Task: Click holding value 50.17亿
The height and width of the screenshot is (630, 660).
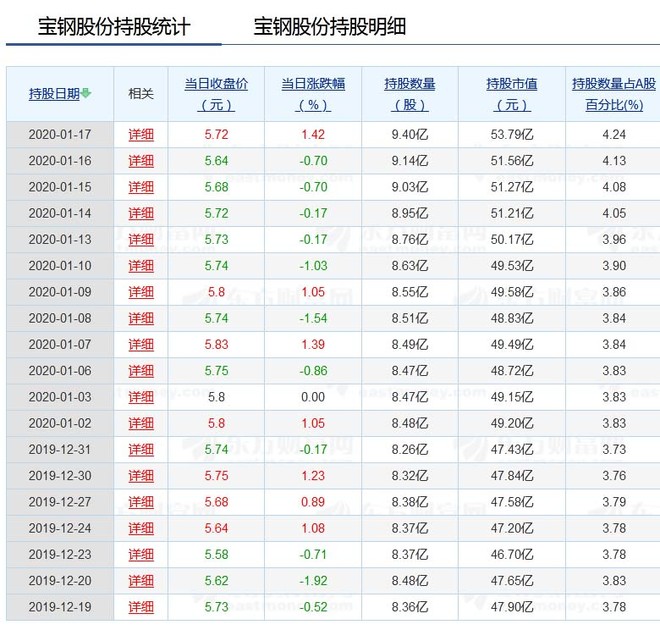Action: pyautogui.click(x=512, y=239)
